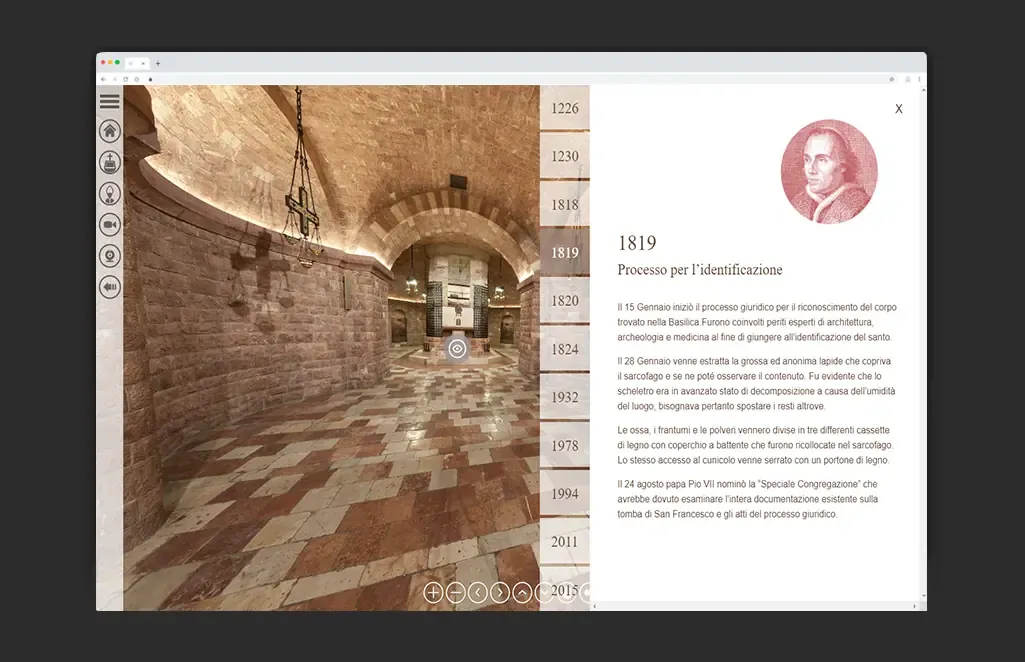Open year 1932 in the timeline
The image size is (1025, 662).
click(565, 397)
